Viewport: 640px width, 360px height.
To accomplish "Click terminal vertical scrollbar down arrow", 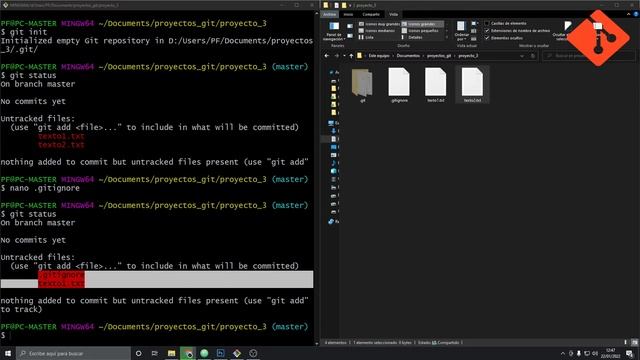I will (317, 344).
